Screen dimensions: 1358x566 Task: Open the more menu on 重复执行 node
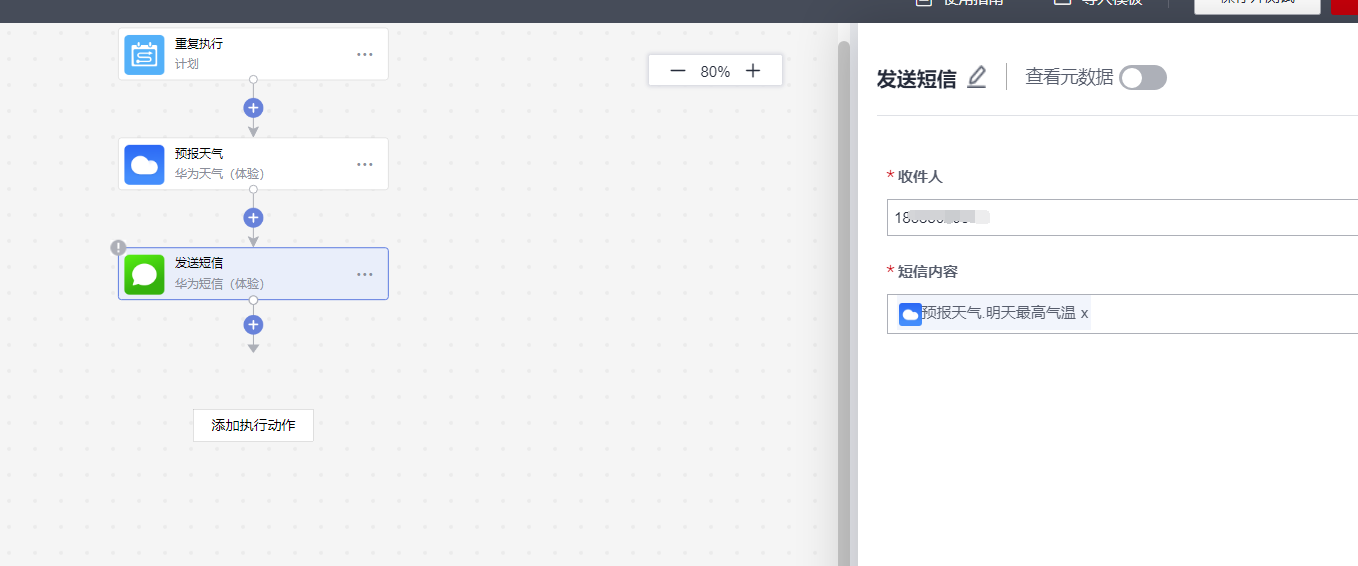coord(365,54)
